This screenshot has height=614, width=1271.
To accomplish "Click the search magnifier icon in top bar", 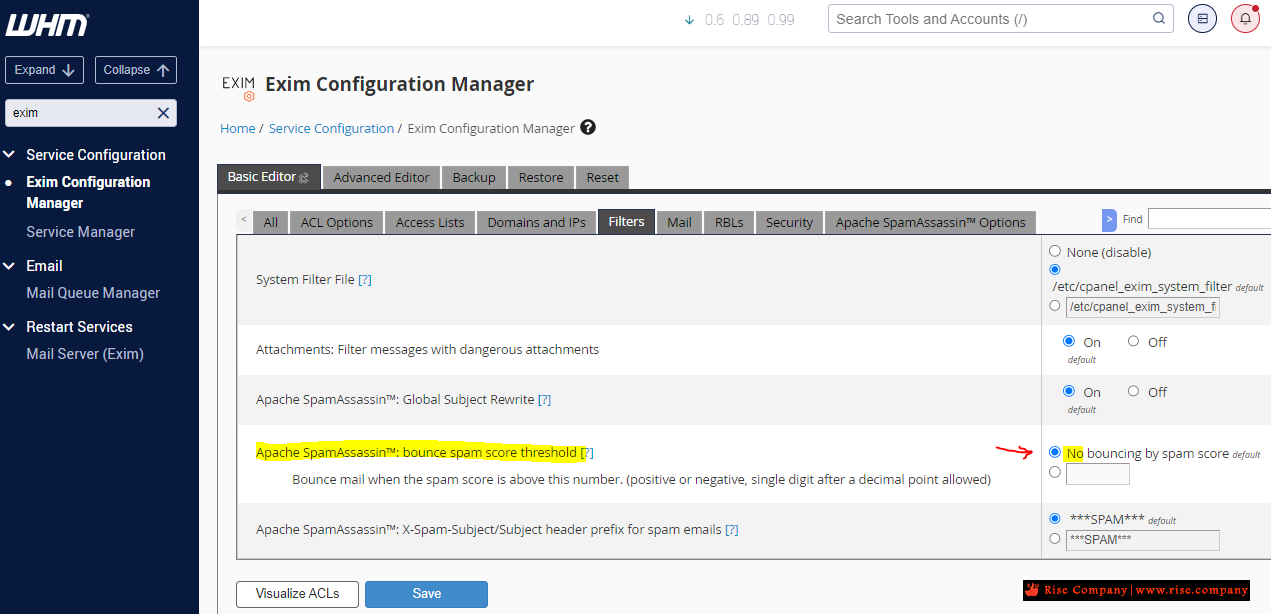I will 1159,18.
